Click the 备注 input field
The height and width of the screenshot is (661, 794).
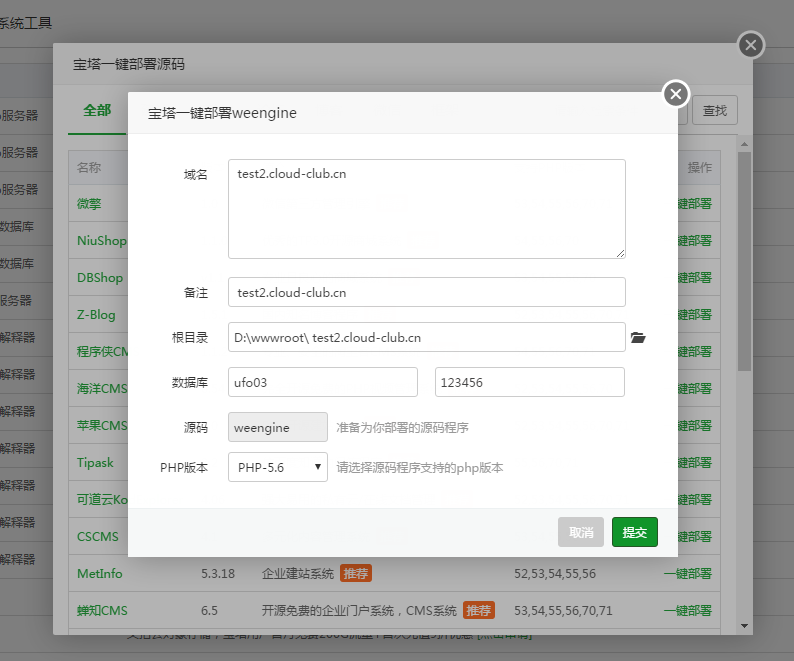(x=427, y=292)
